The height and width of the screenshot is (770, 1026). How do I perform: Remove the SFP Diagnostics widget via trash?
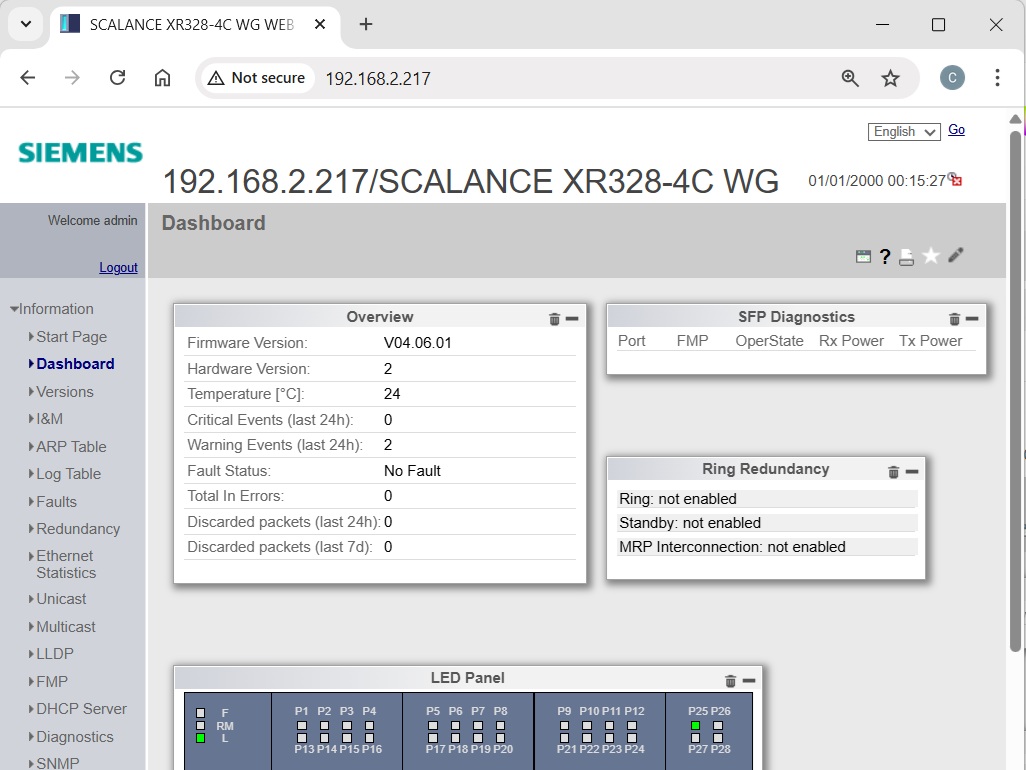coord(954,319)
